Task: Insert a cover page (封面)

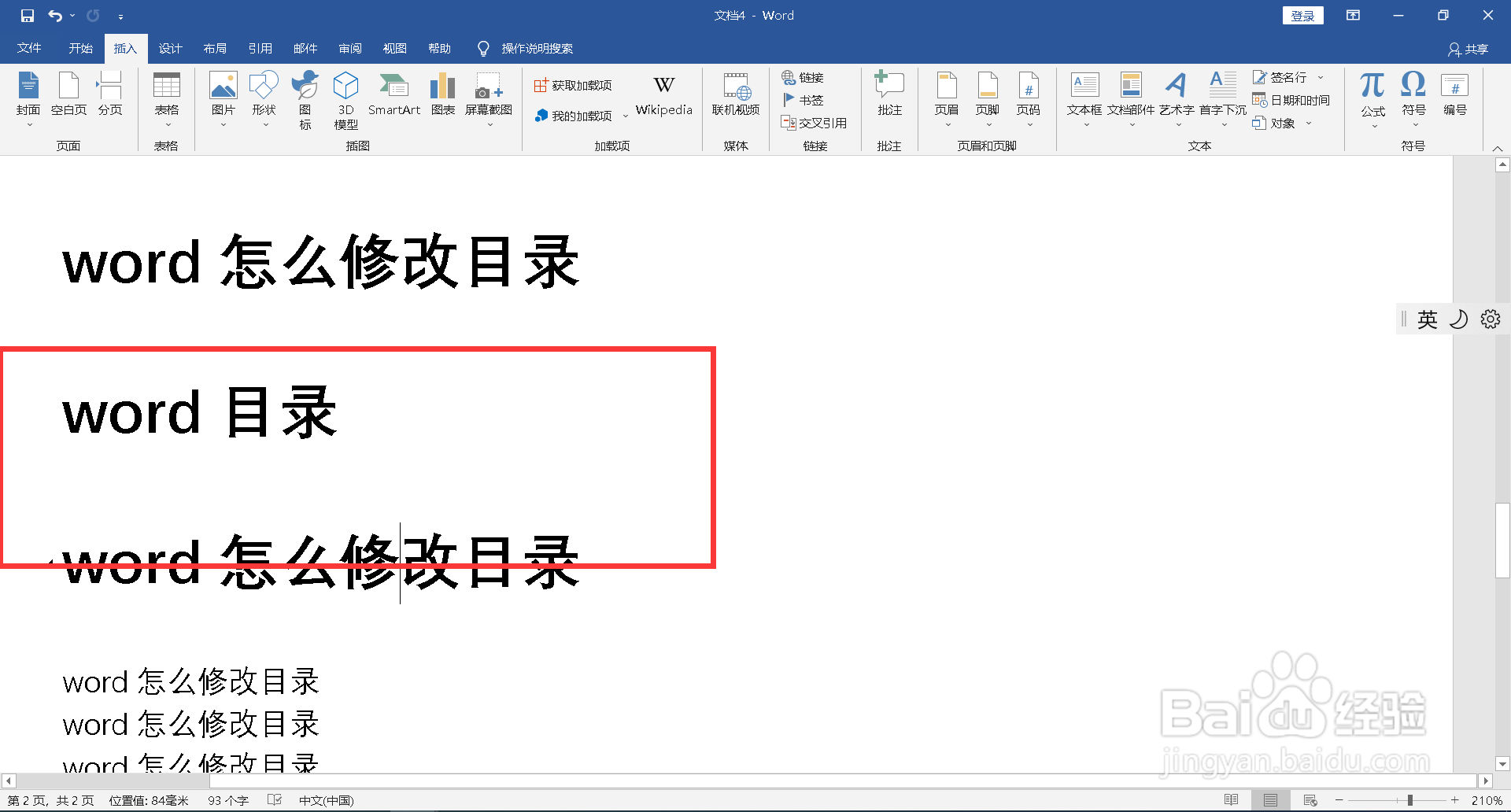Action: (28, 99)
